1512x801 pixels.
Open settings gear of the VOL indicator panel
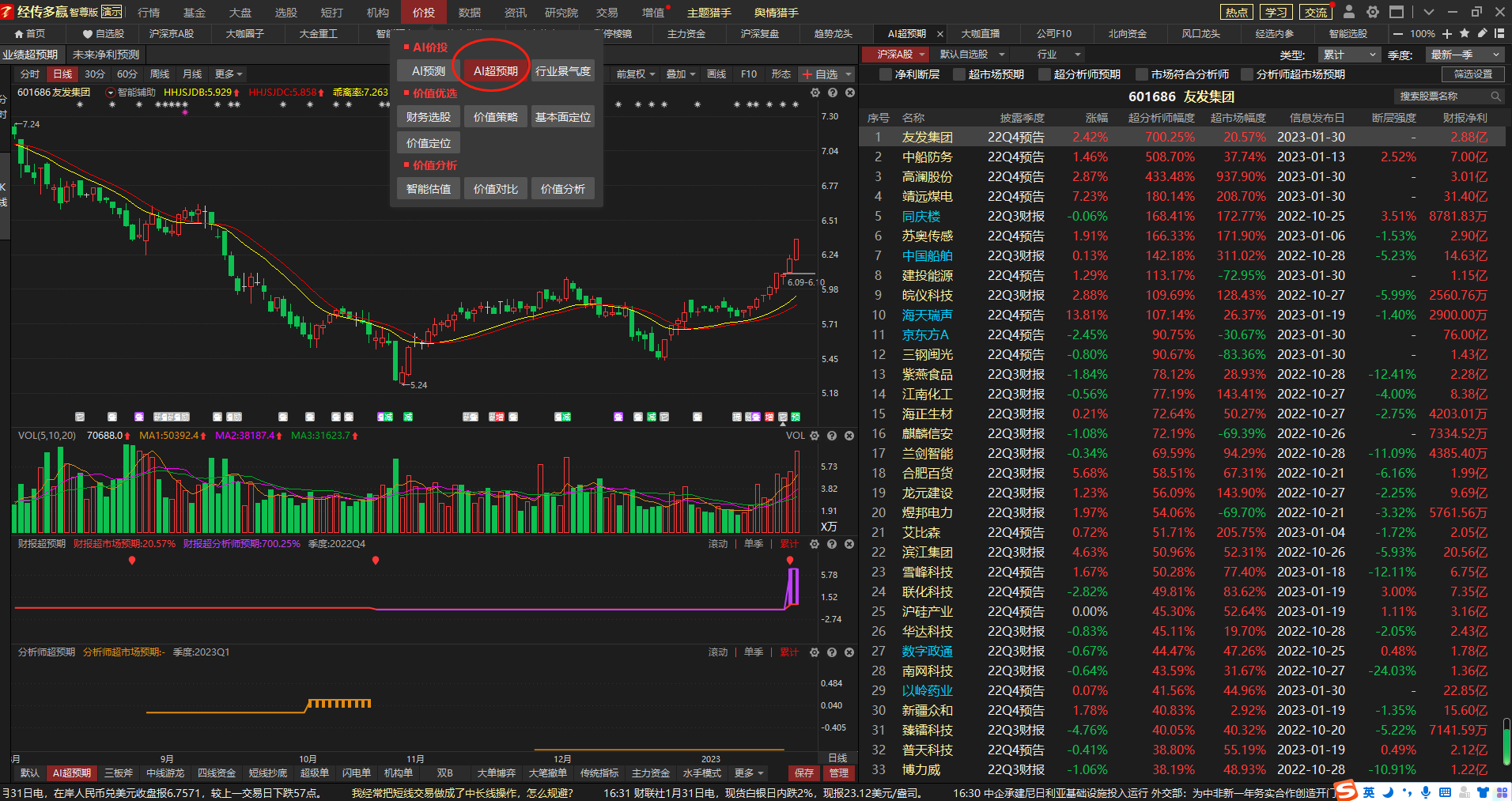click(815, 436)
